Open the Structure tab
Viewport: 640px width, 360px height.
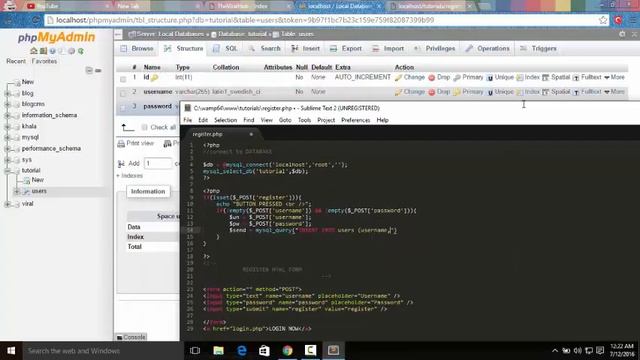[x=183, y=49]
